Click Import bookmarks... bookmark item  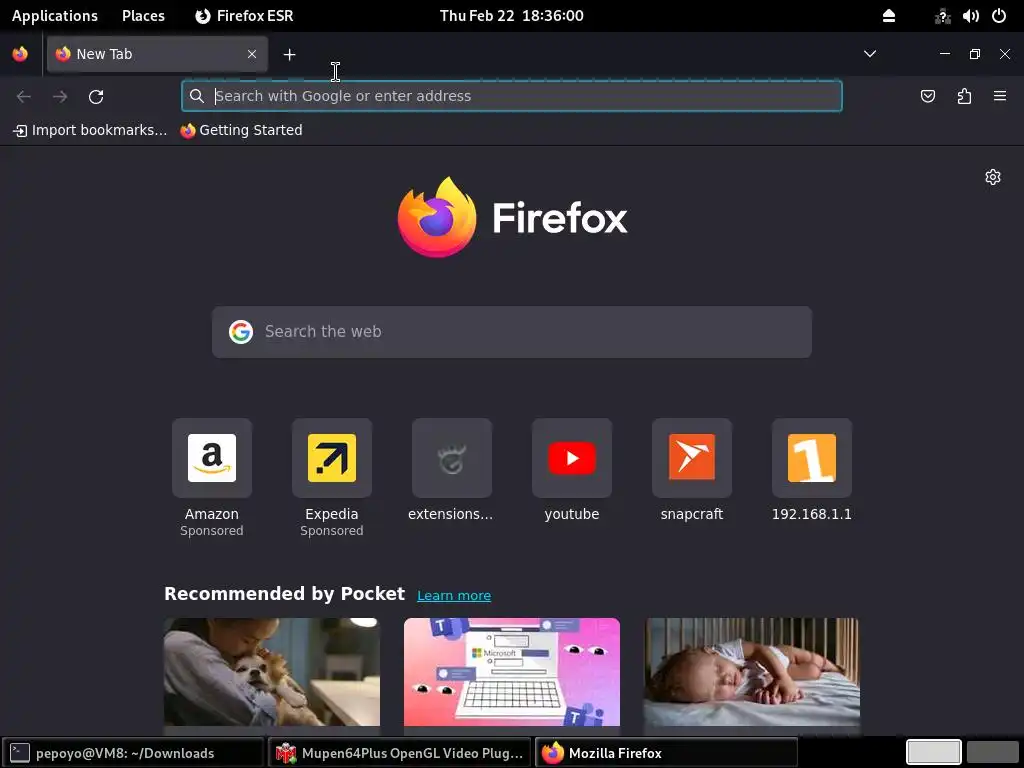(x=90, y=130)
